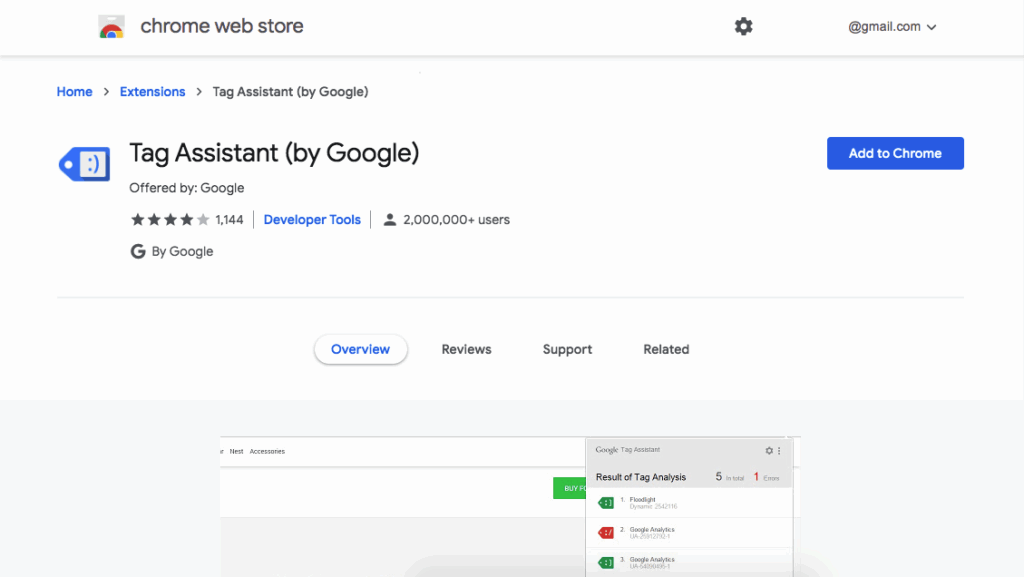The width and height of the screenshot is (1024, 577).
Task: Click the chrome web store title
Action: tap(222, 26)
